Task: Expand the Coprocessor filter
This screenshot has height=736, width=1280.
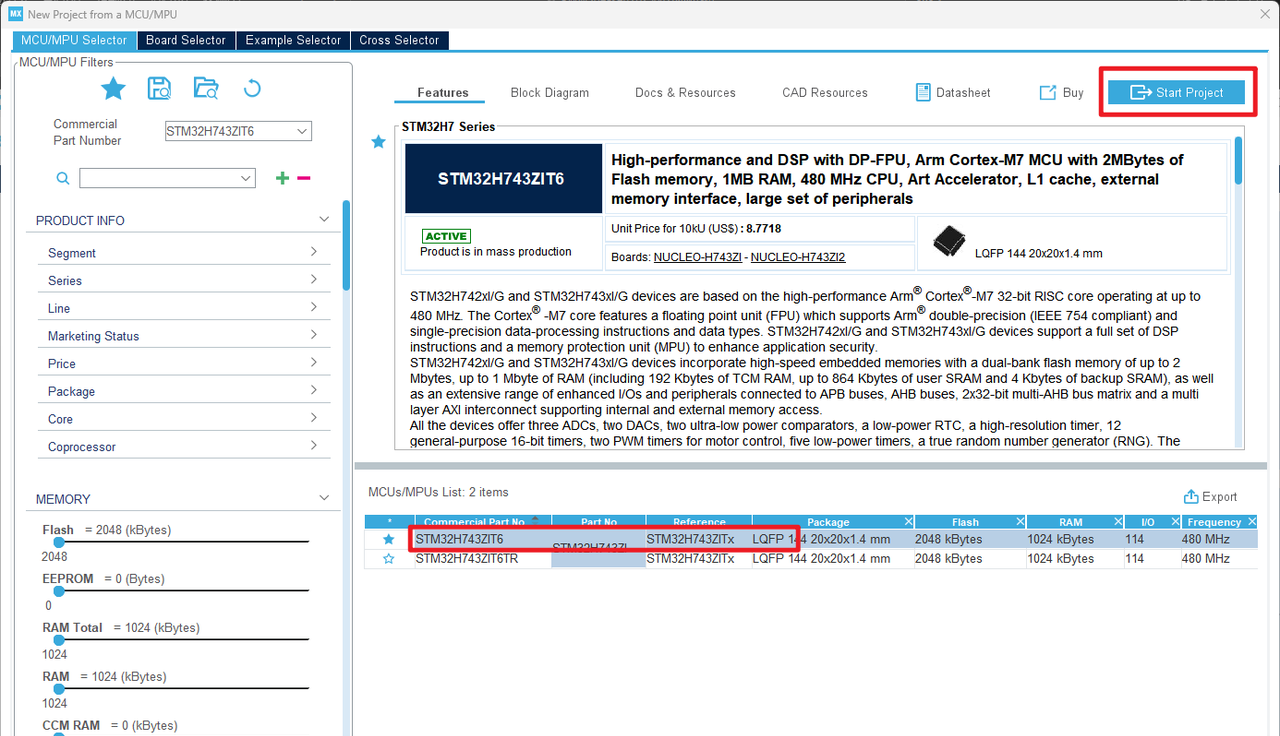Action: point(313,446)
